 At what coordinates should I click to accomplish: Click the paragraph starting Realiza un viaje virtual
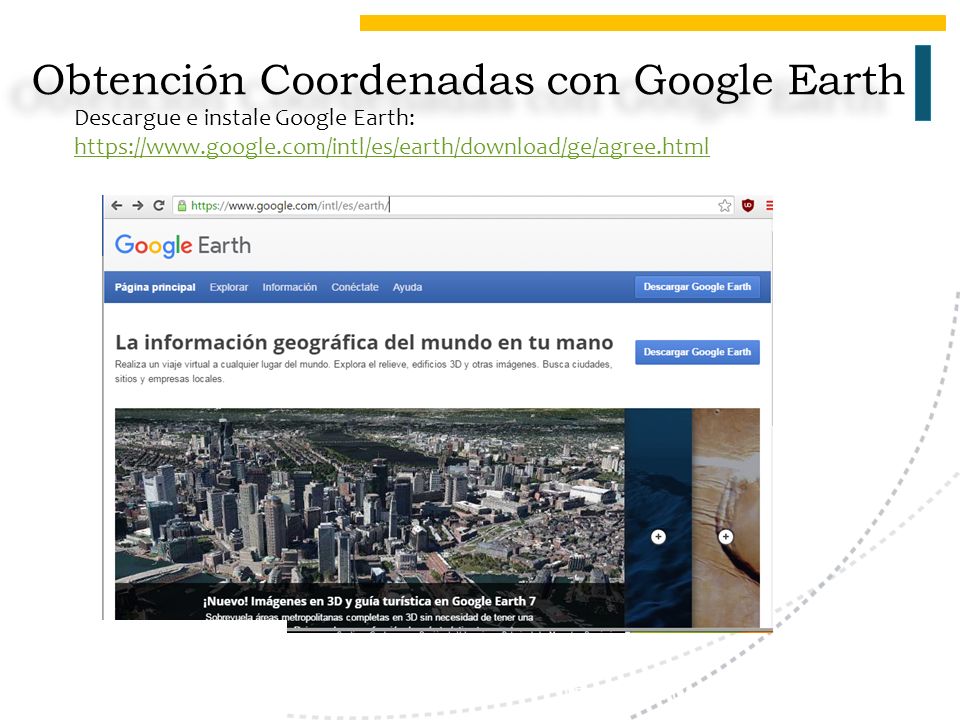(364, 372)
